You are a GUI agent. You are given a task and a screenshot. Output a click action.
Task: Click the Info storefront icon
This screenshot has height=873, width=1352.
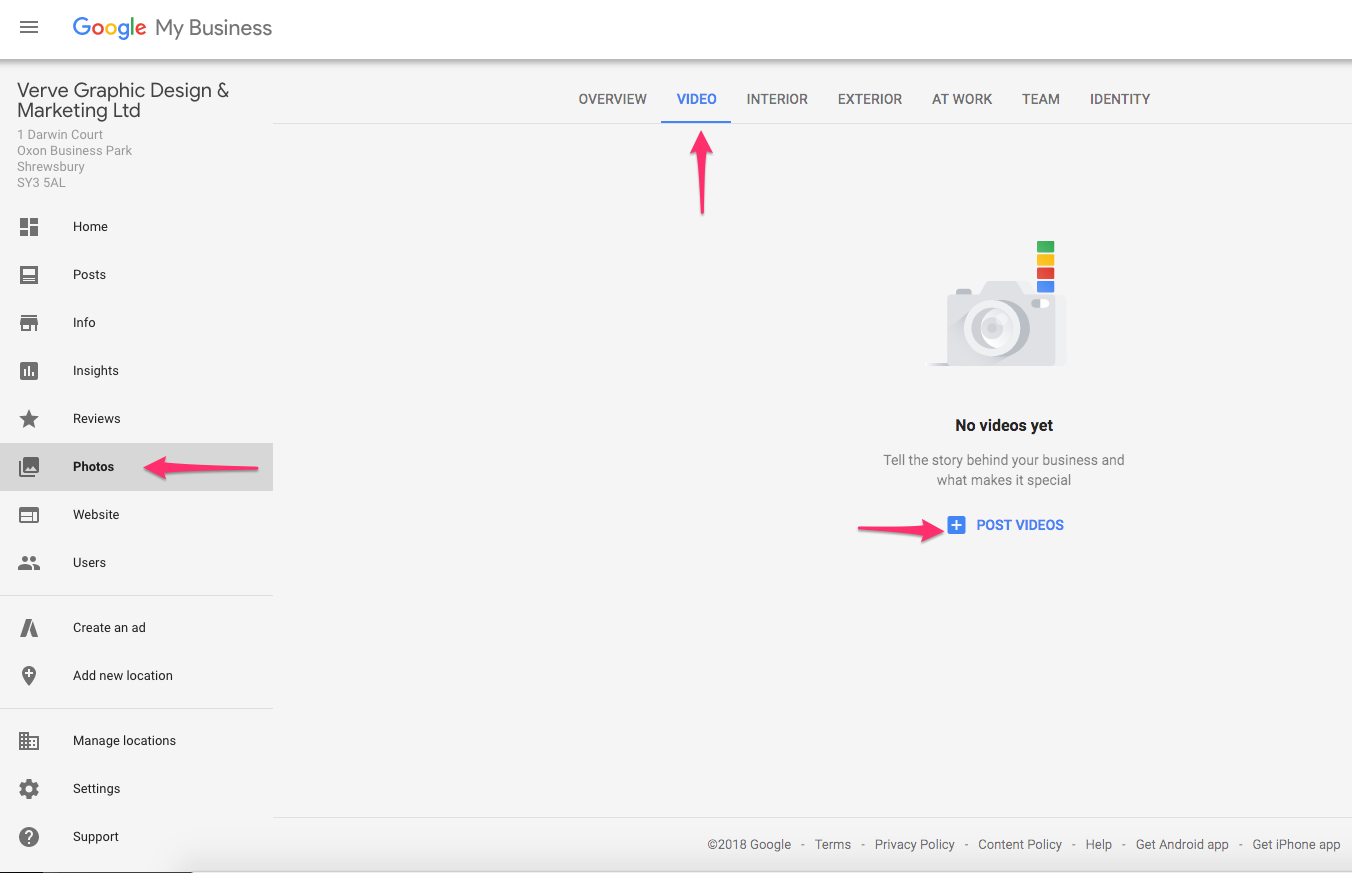(29, 323)
